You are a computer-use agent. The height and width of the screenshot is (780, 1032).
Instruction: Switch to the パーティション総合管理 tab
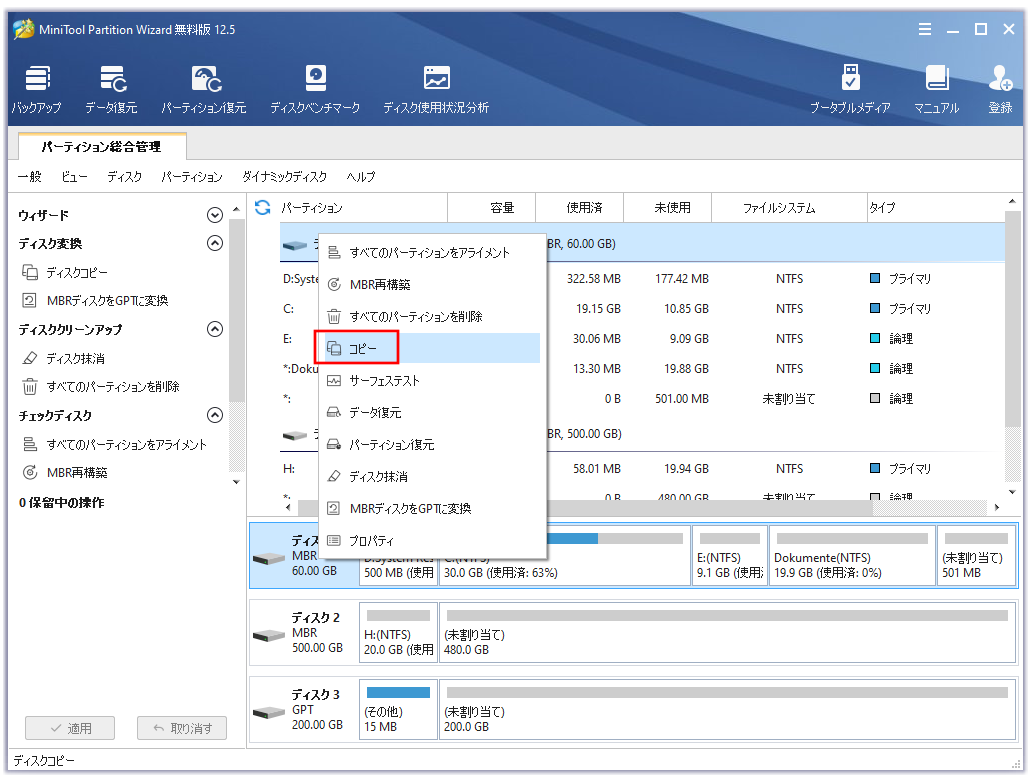[100, 146]
